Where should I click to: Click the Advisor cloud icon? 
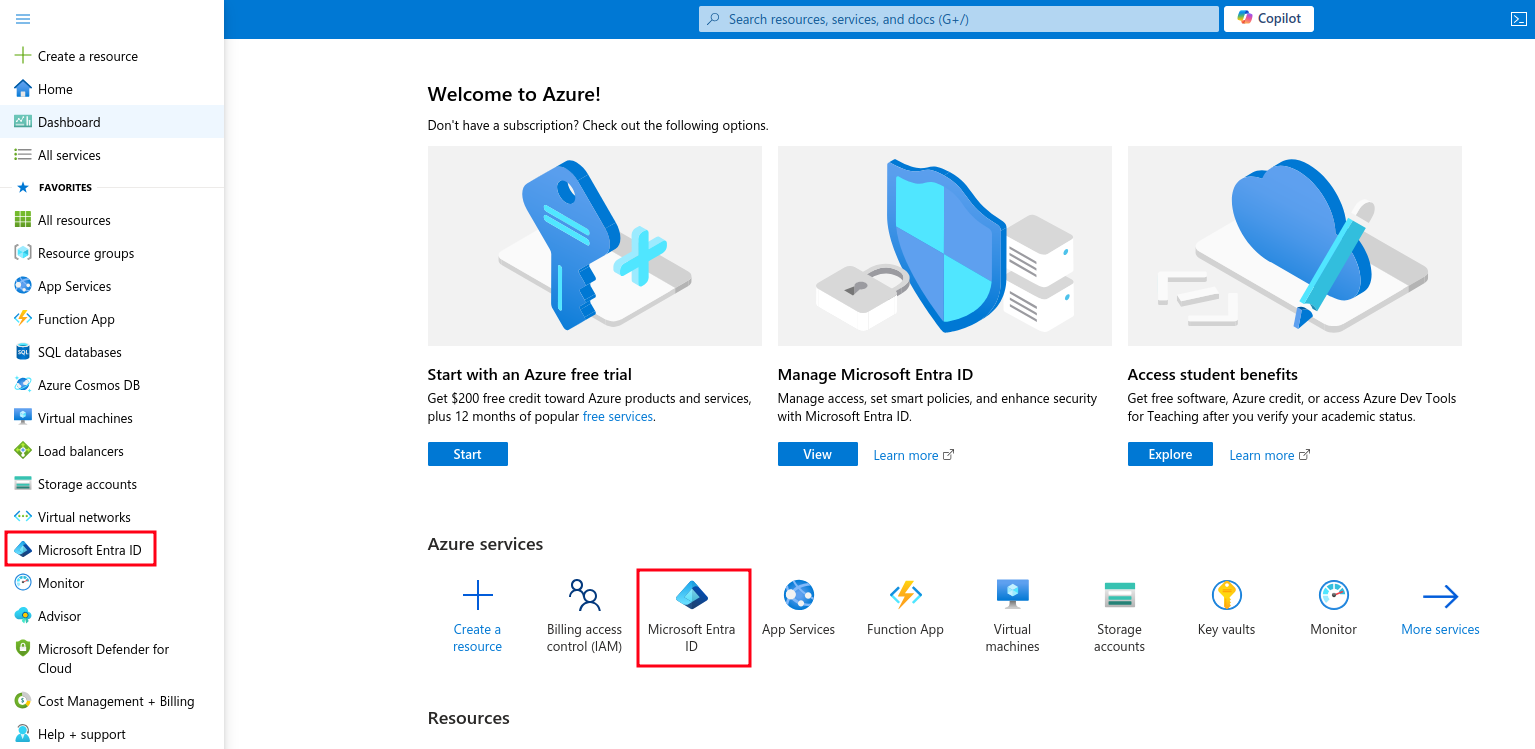pyautogui.click(x=23, y=616)
